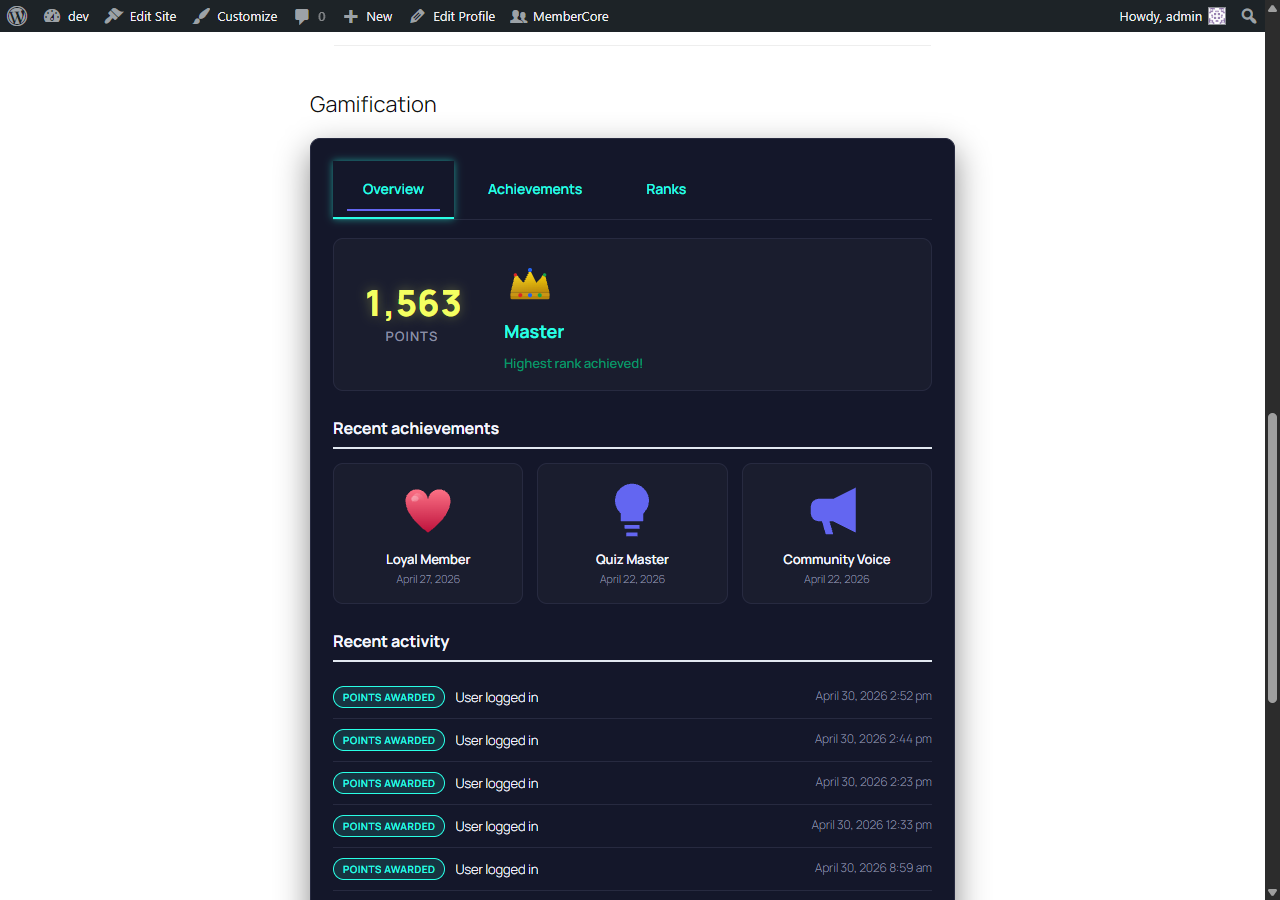Click the admin avatar image
Image resolution: width=1280 pixels, height=900 pixels.
click(1217, 16)
